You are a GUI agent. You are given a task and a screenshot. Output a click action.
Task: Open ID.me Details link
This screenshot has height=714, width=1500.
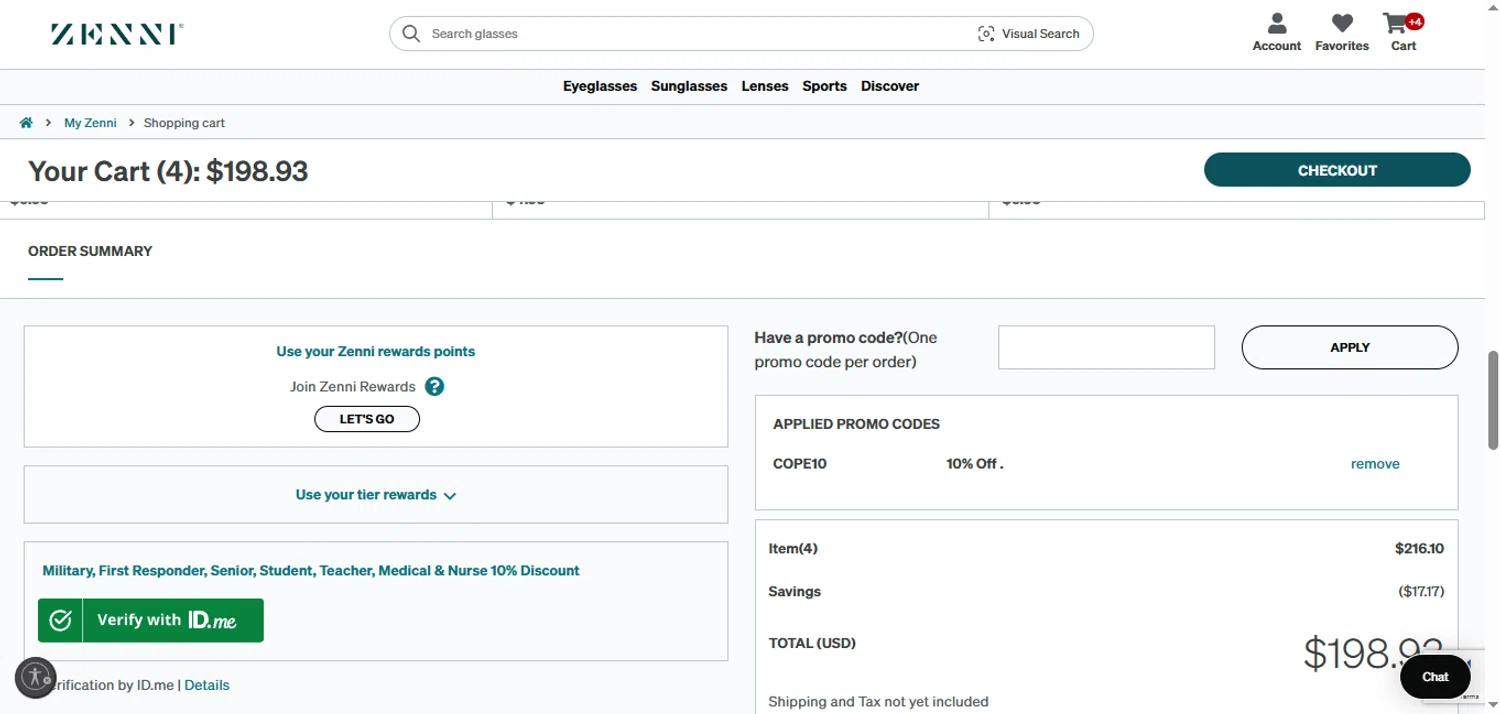[x=207, y=685]
